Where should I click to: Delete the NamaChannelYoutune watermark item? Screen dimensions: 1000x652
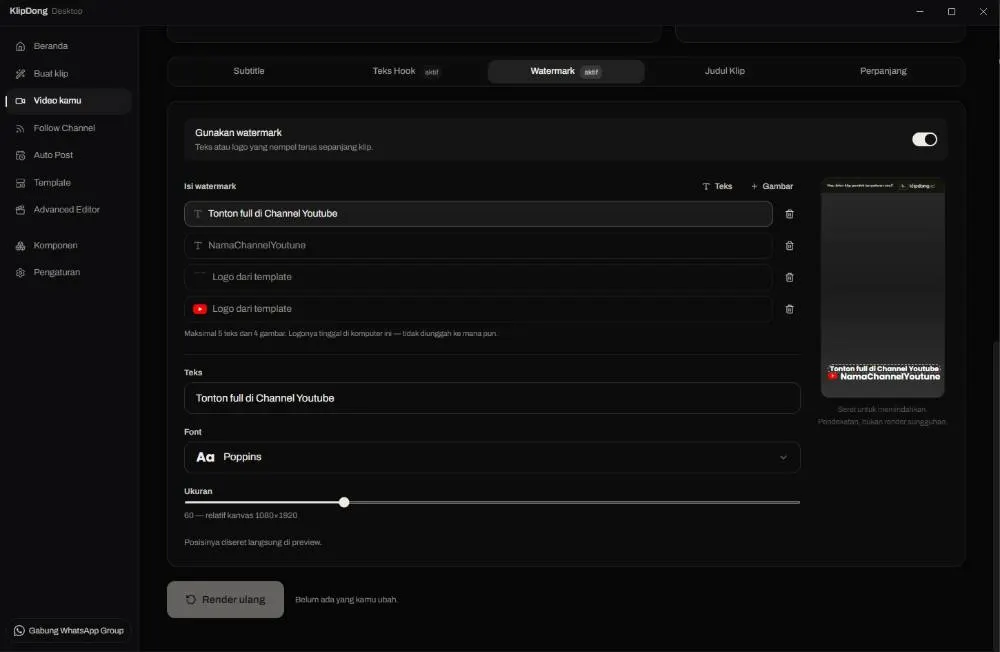[x=790, y=246]
